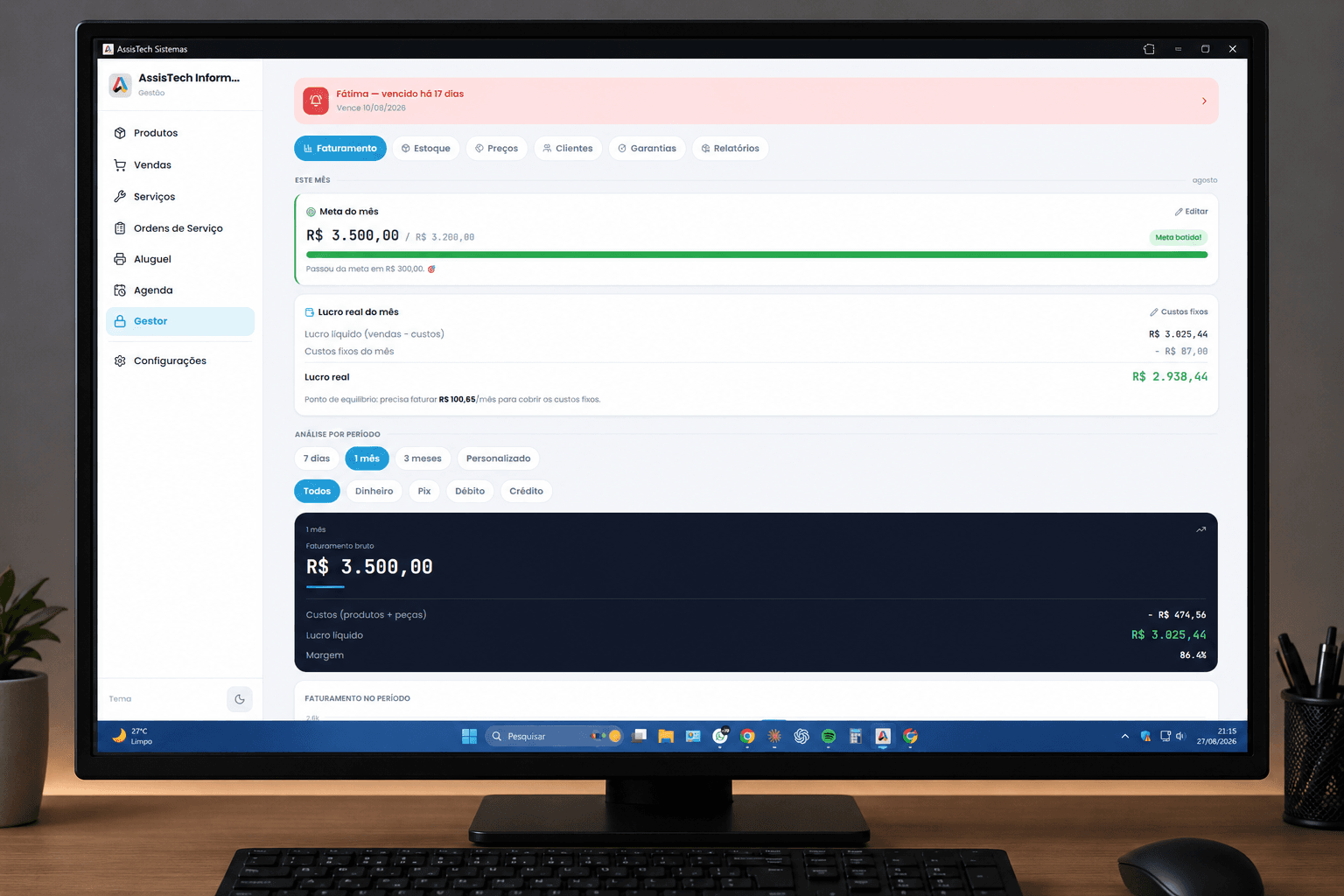Open network settings in system tray
The height and width of the screenshot is (896, 1344).
pos(1165,736)
